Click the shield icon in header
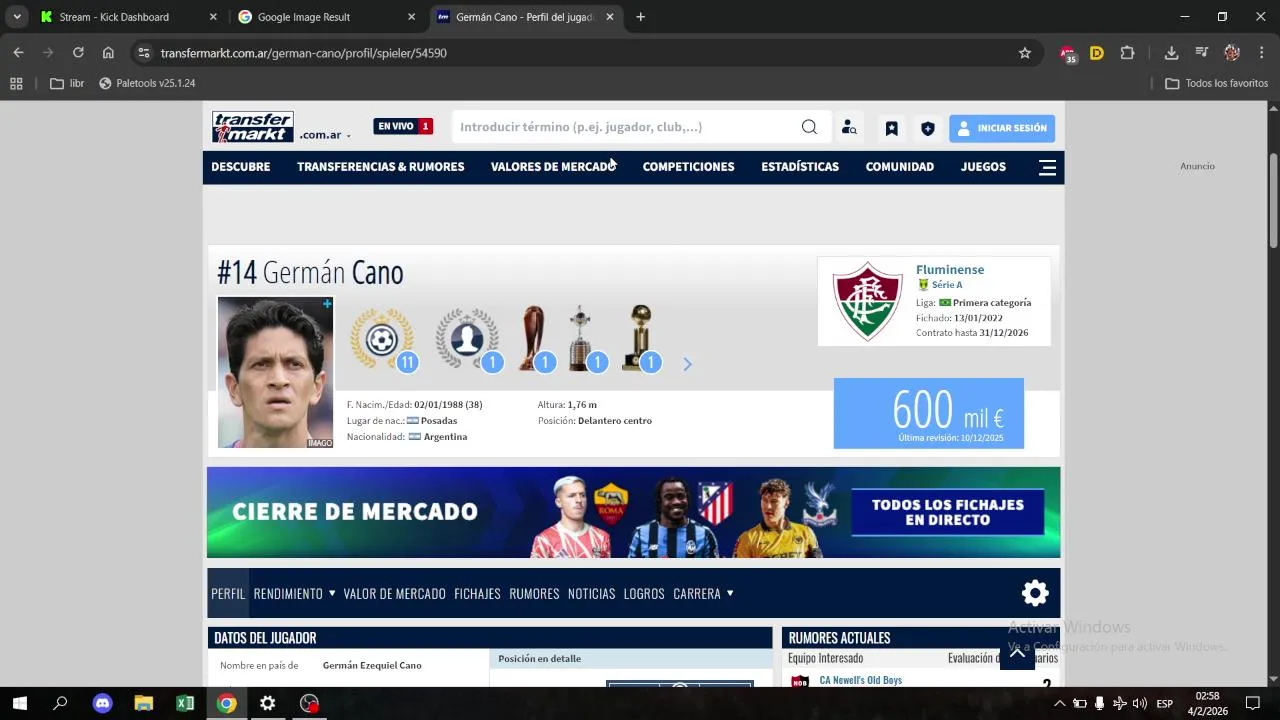The width and height of the screenshot is (1280, 720). pos(928,128)
